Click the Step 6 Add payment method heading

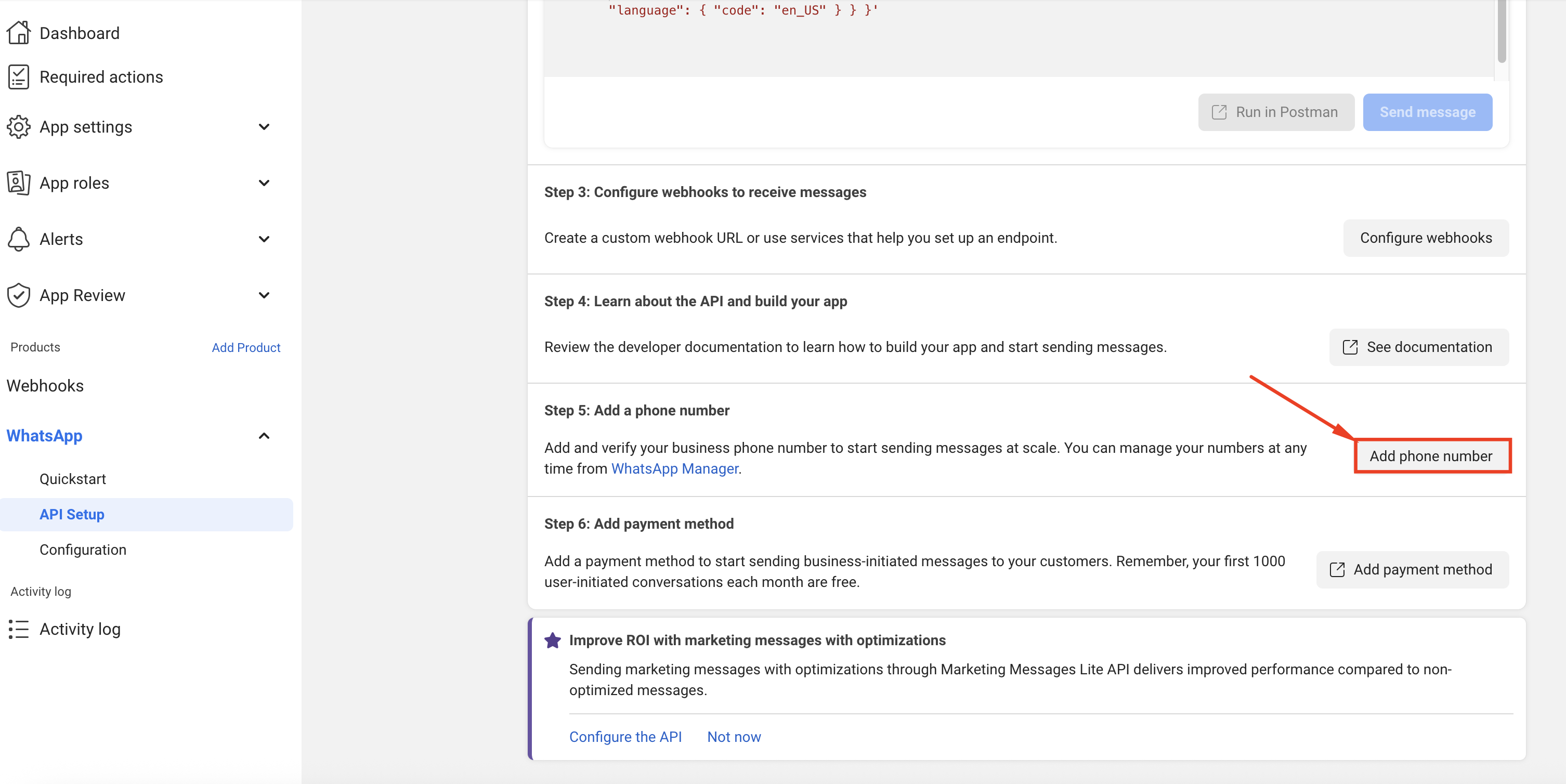tap(639, 524)
